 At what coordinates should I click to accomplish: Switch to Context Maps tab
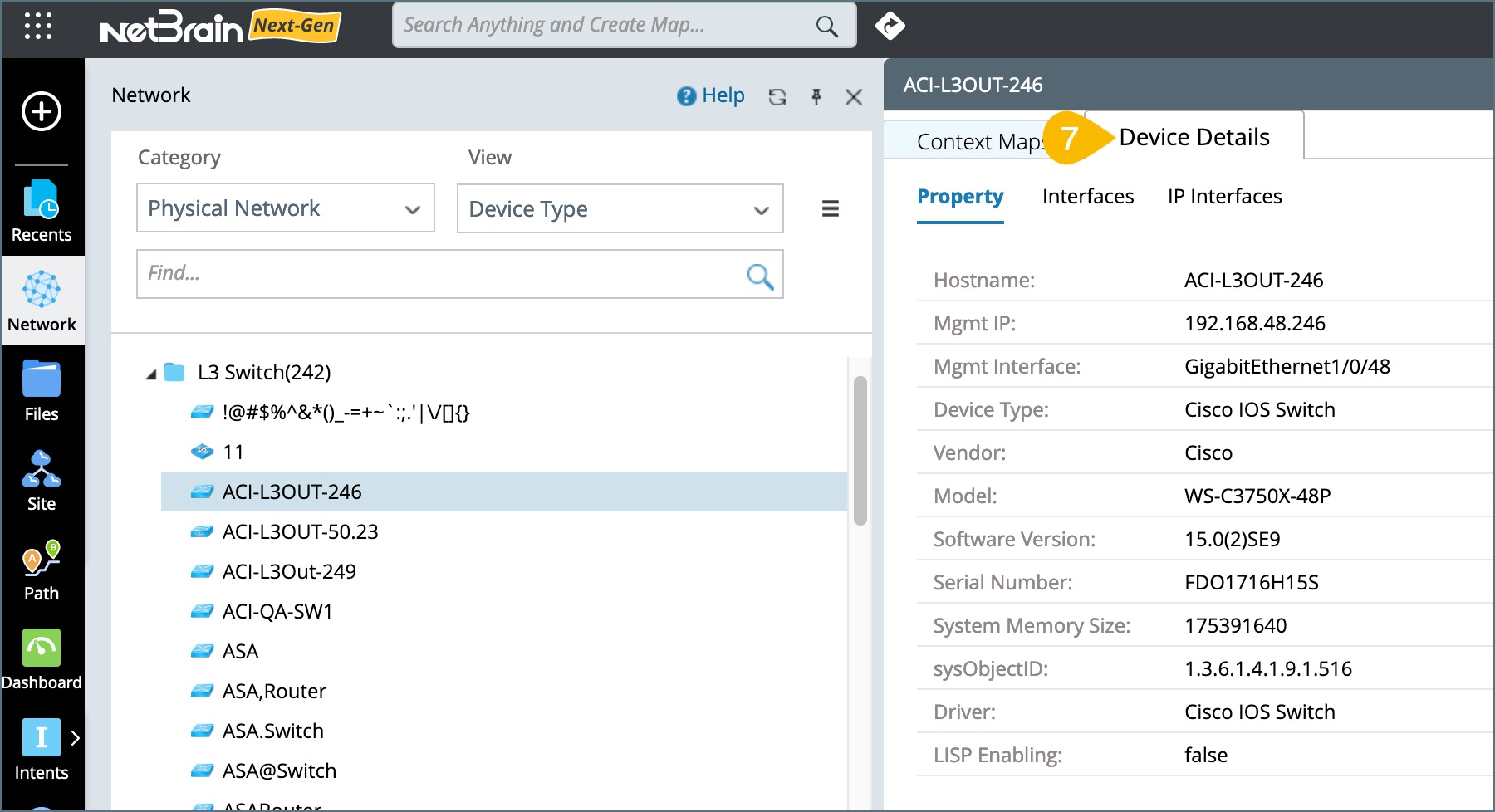(980, 142)
